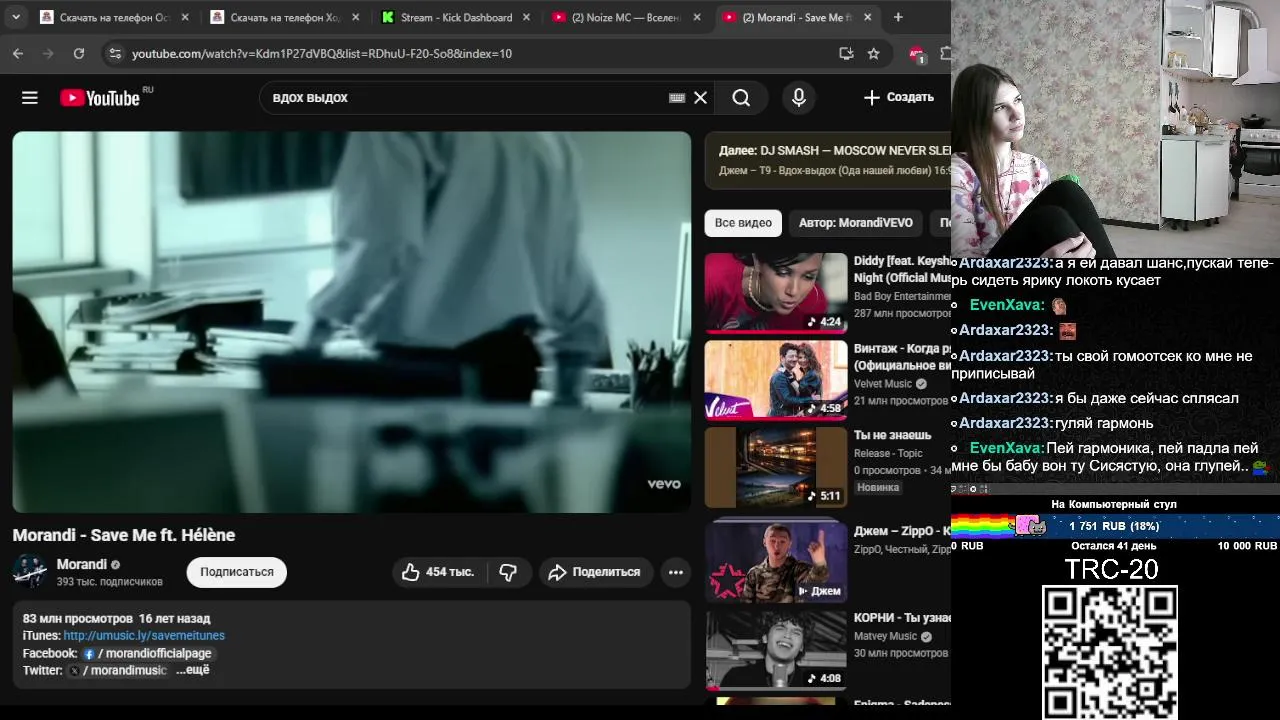Screen dimensions: 1280x720
Task: Click the TRC-20 QR code
Action: (x=1110, y=652)
